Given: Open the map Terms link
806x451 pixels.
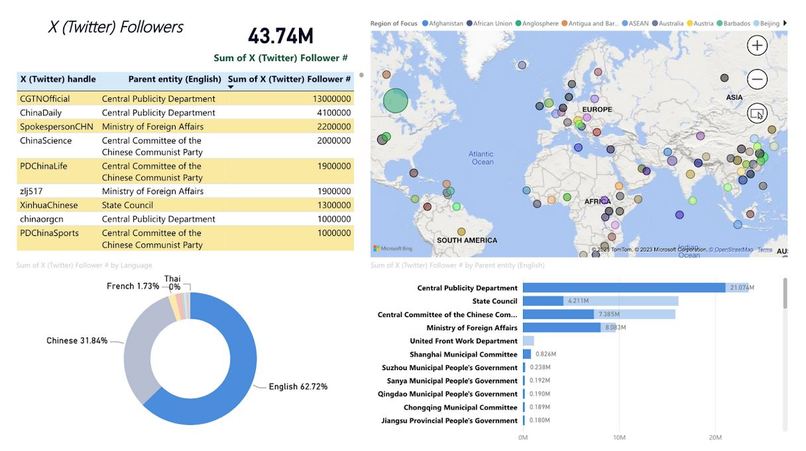Looking at the screenshot, I should coord(765,249).
